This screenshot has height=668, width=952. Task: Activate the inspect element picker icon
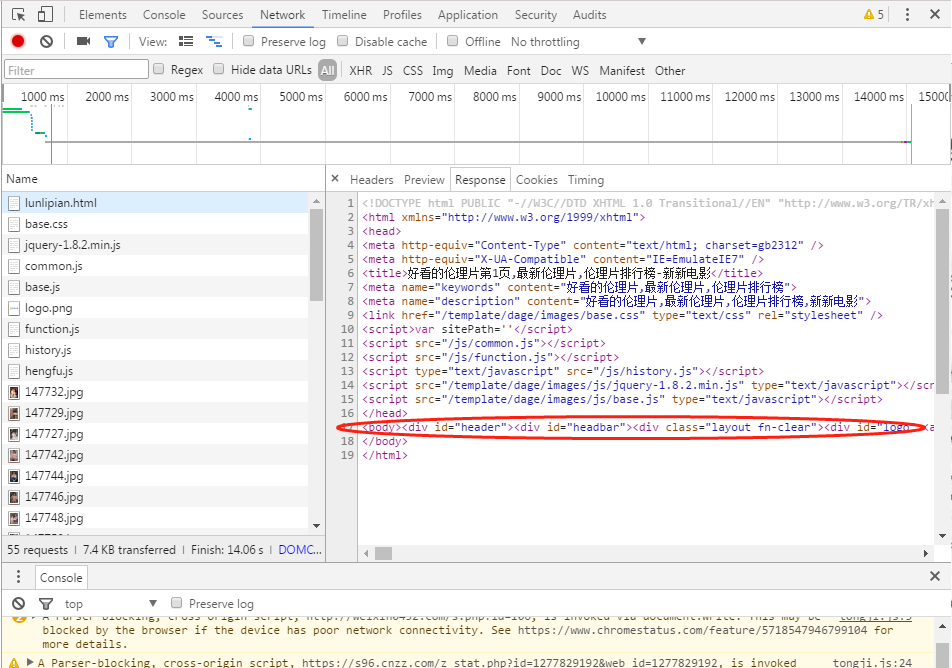point(18,15)
